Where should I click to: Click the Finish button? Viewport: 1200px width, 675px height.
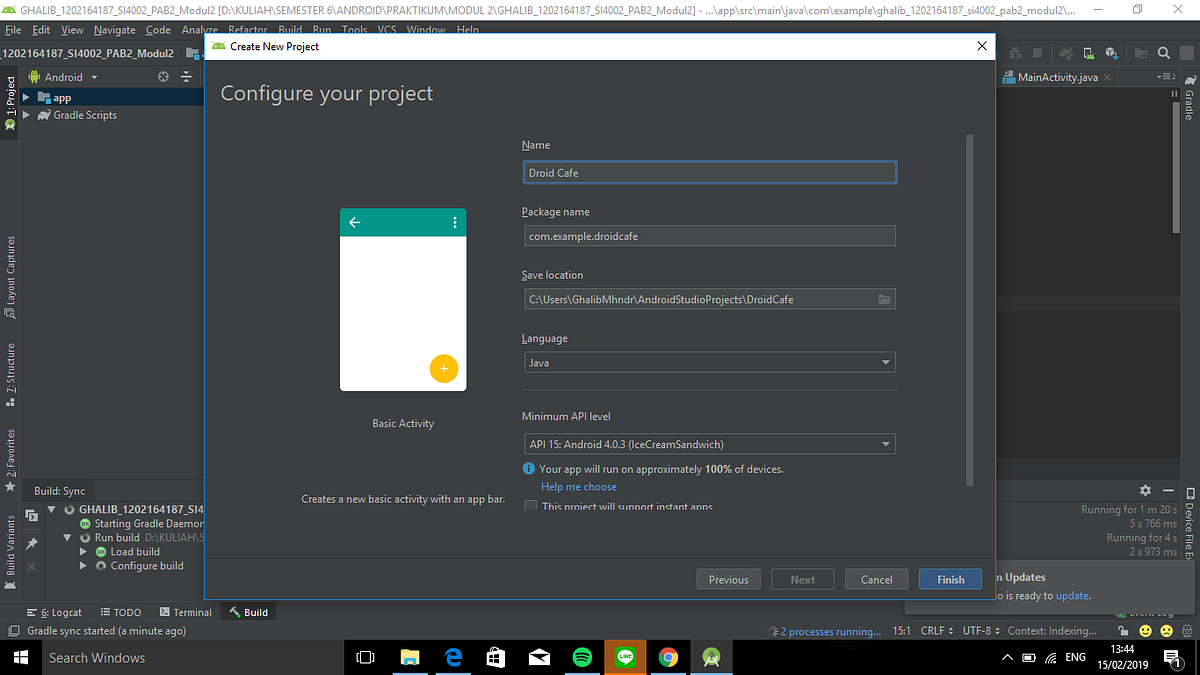[949, 579]
